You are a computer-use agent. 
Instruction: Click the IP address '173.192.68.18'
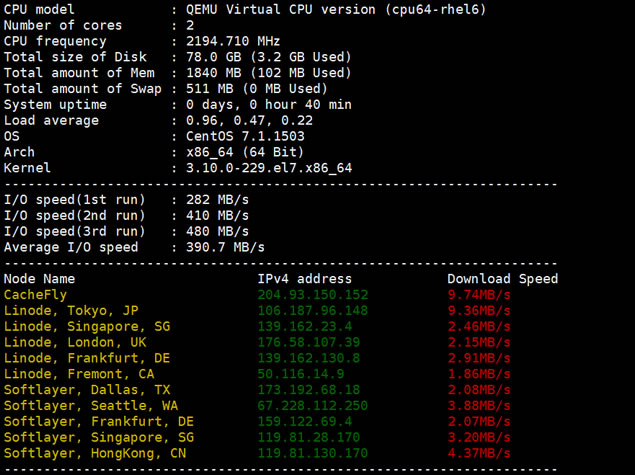coord(309,390)
